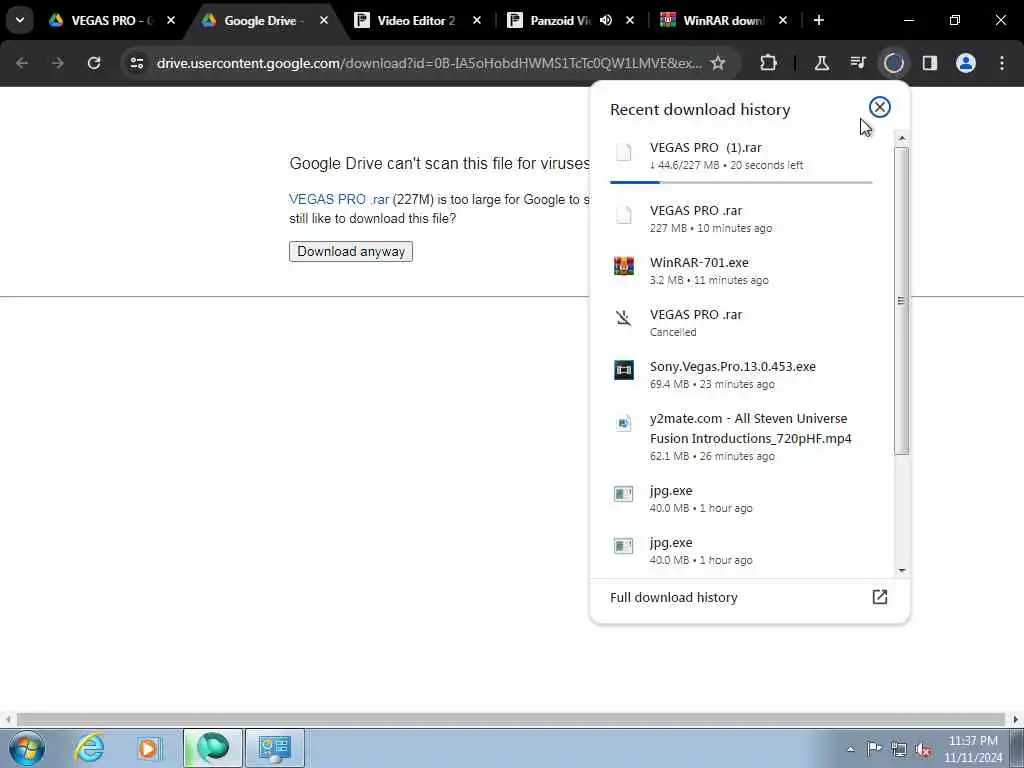
Task: Open the network tray icon
Action: [899, 749]
